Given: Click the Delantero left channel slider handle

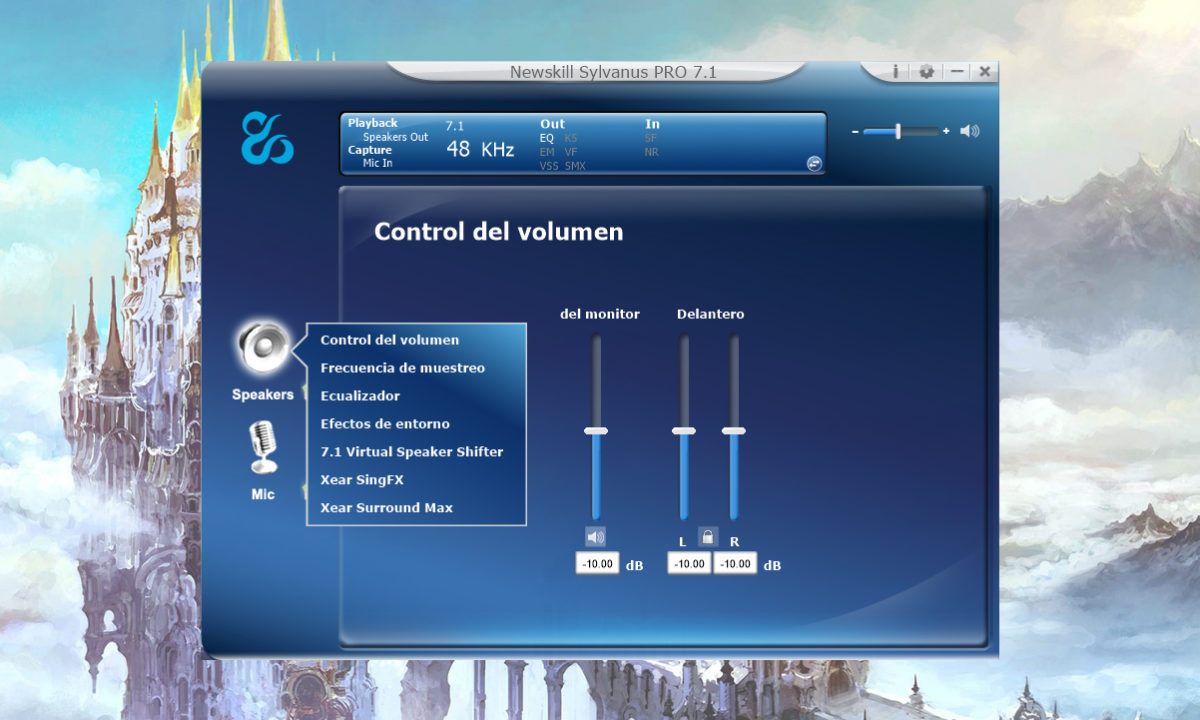Looking at the screenshot, I should 684,431.
